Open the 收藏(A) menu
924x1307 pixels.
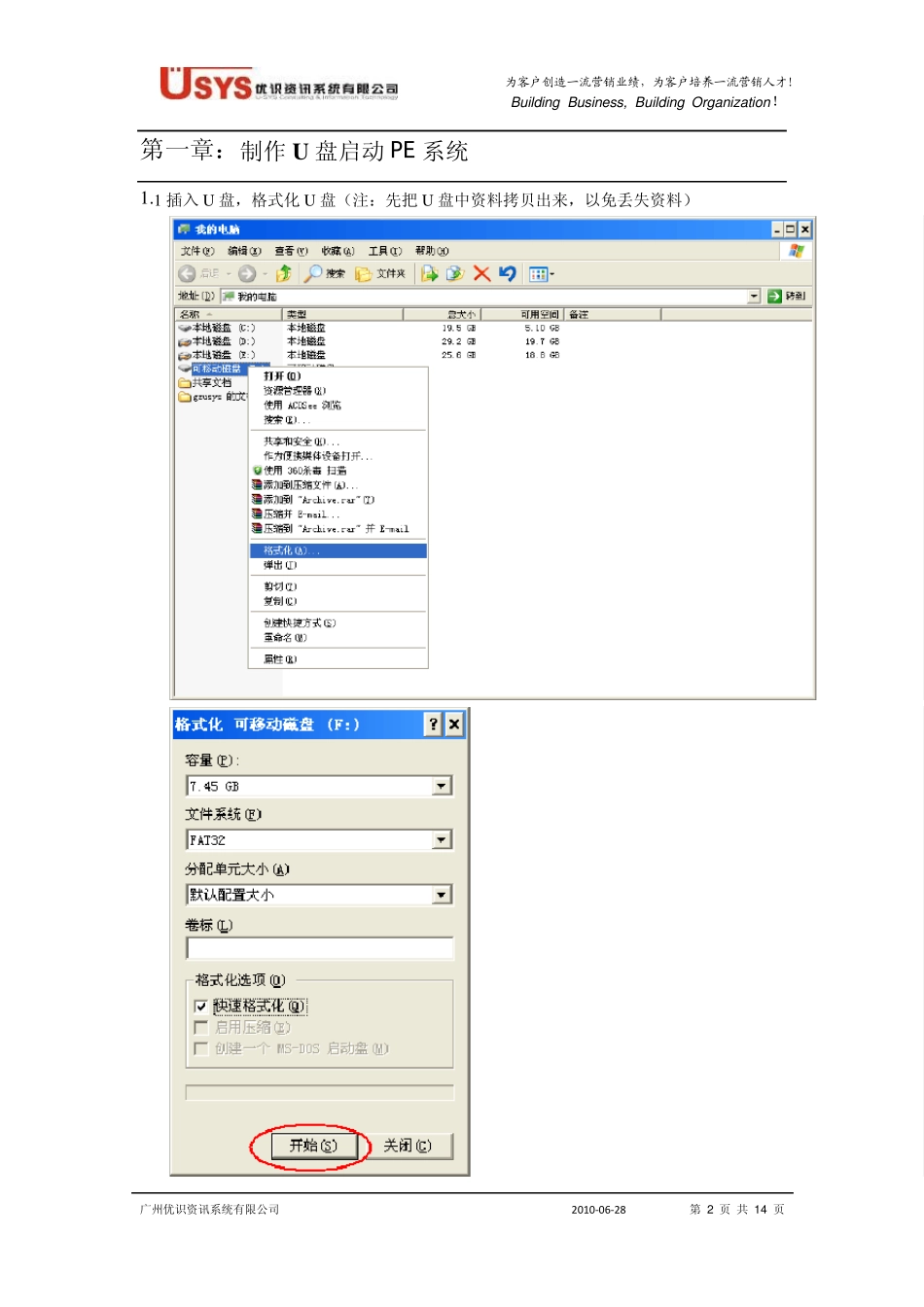point(338,251)
